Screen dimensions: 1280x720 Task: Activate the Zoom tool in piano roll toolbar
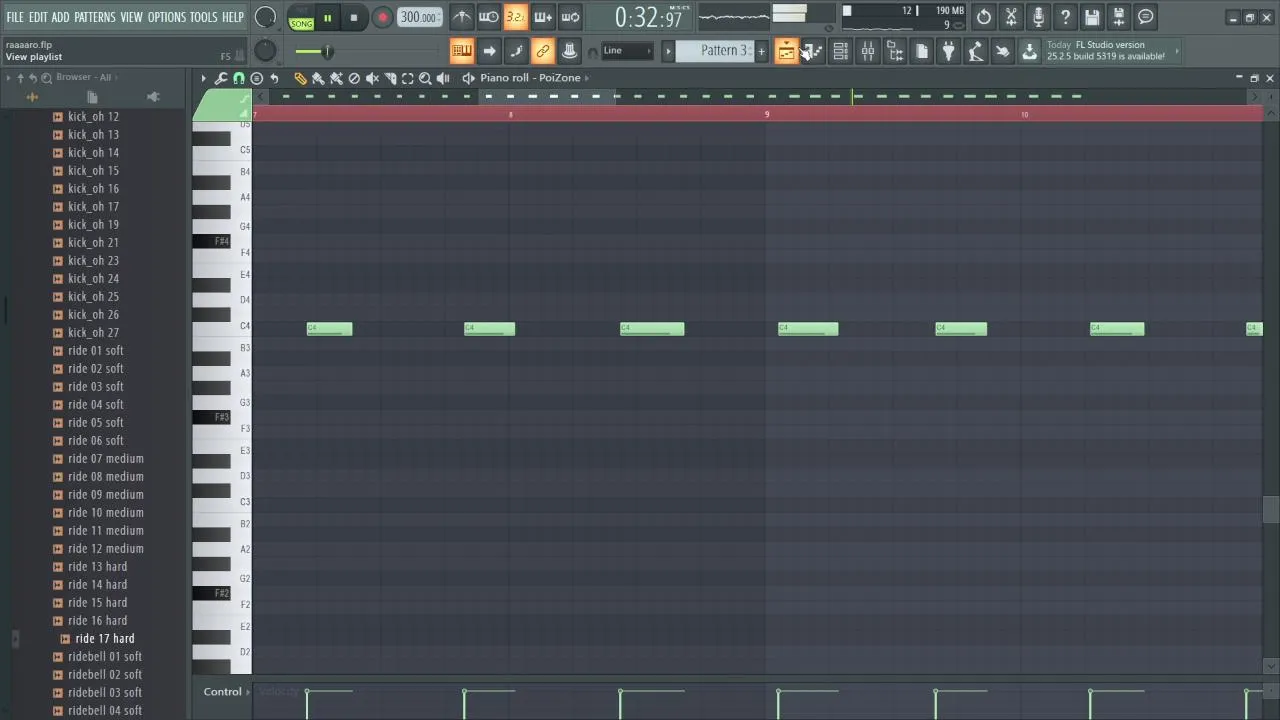[425, 78]
